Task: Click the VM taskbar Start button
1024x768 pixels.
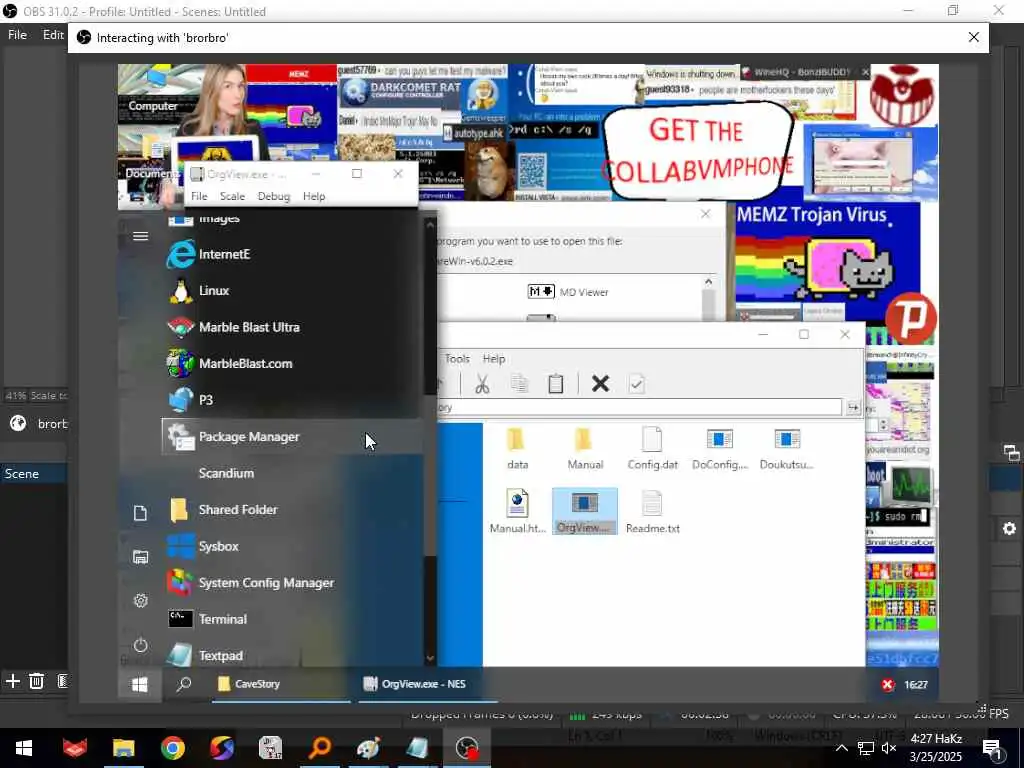Action: pyautogui.click(x=140, y=684)
